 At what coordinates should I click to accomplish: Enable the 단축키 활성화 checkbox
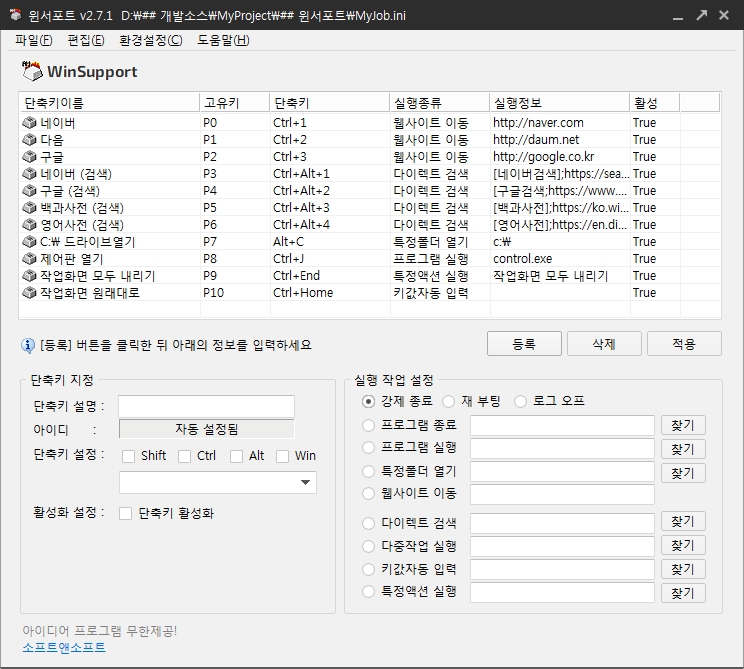[125, 513]
